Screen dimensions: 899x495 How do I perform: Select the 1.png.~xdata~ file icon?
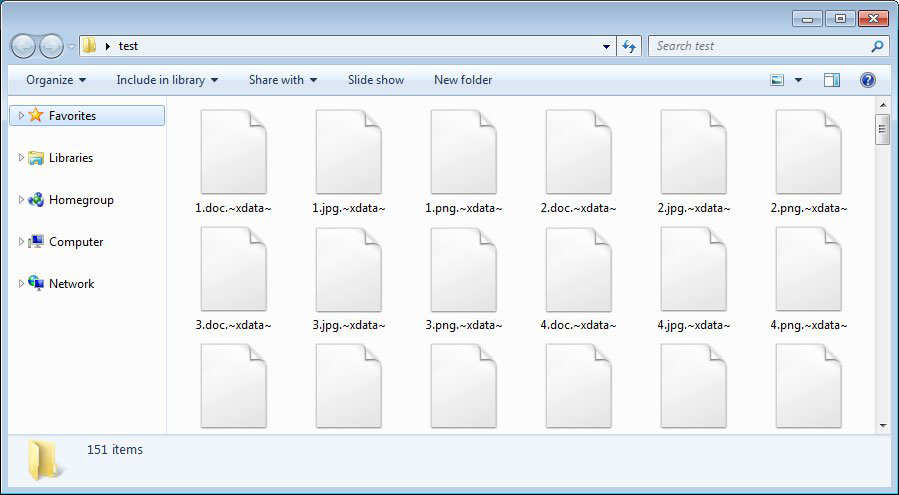463,152
